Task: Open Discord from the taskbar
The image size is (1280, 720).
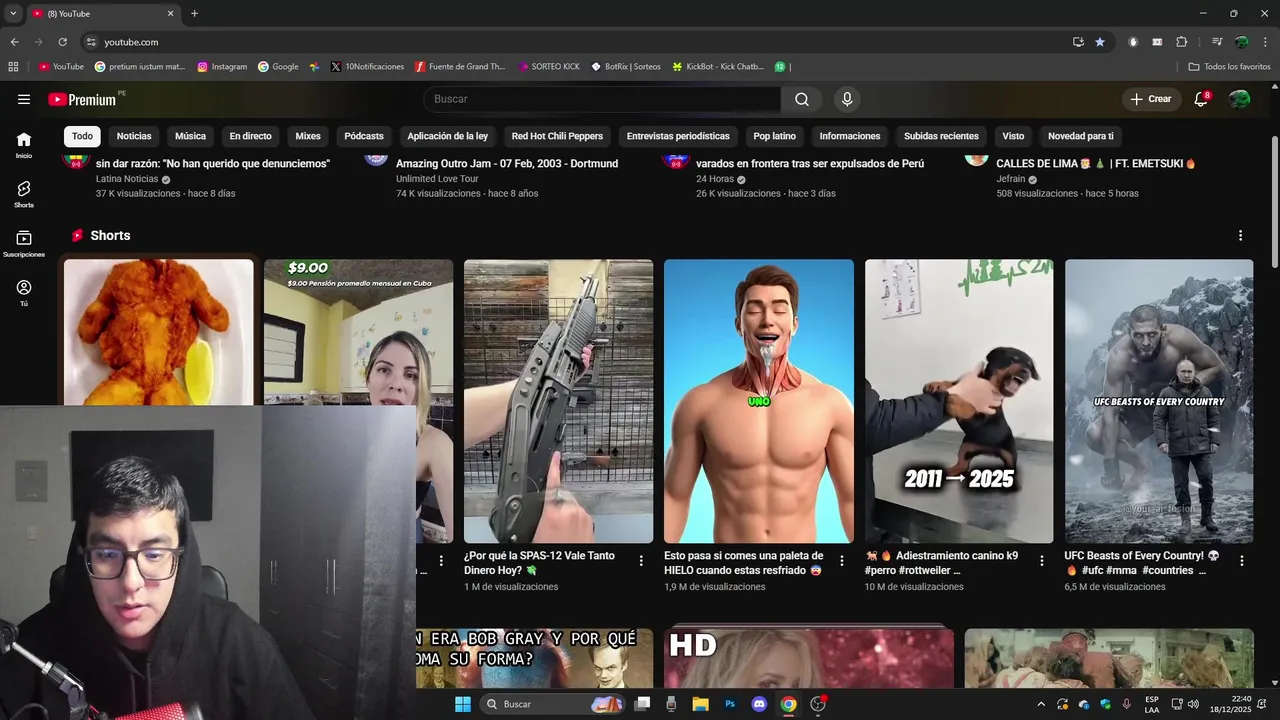Action: tap(759, 704)
